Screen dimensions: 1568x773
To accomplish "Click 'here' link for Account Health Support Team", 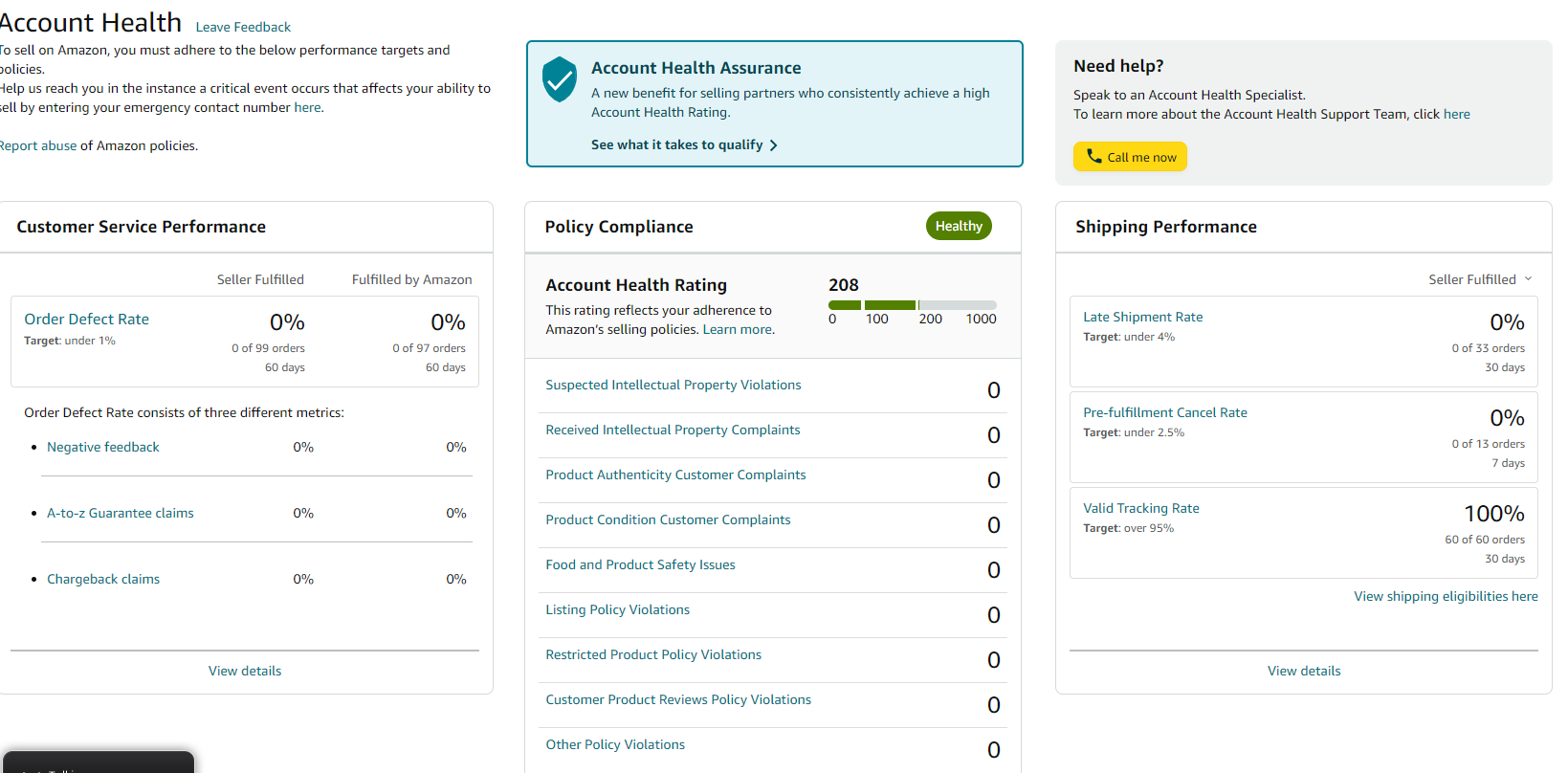I will (1456, 114).
